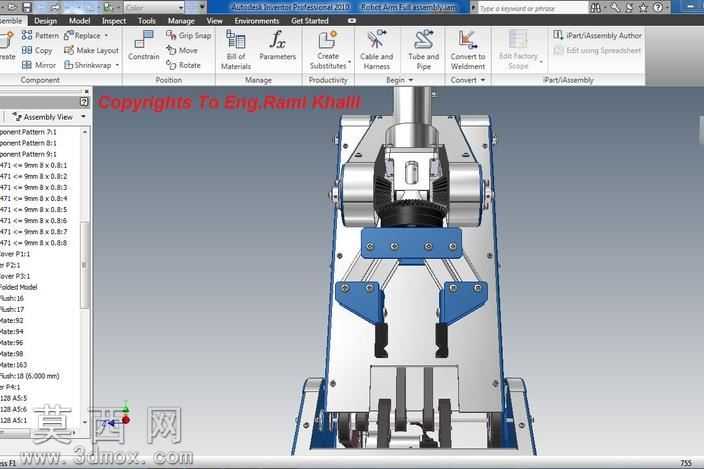Activate the Move component tool
The image size is (704, 469).
(182, 50)
